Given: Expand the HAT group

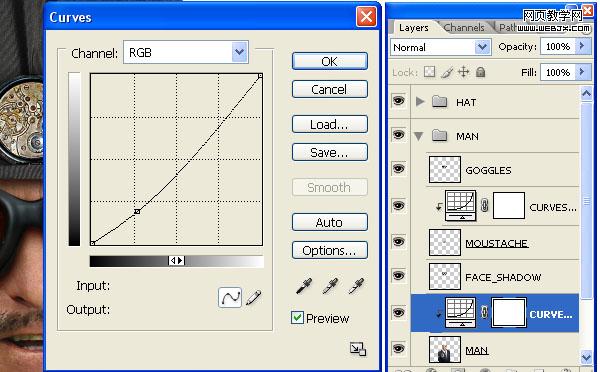Looking at the screenshot, I should pos(420,102).
